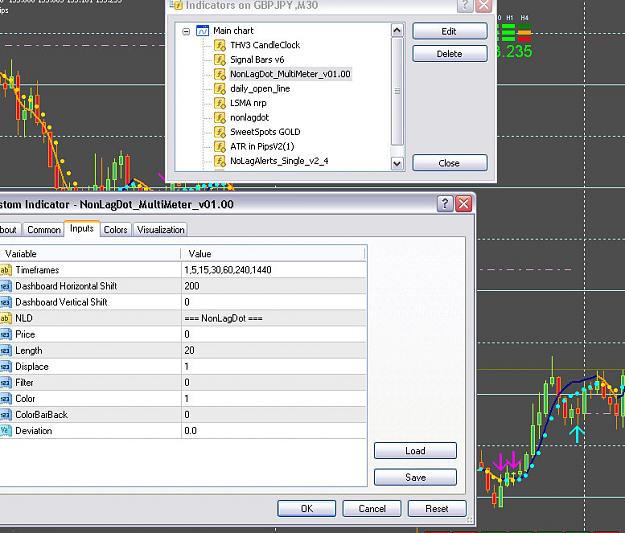
Task: Open the Visualization tab
Action: pyautogui.click(x=161, y=230)
